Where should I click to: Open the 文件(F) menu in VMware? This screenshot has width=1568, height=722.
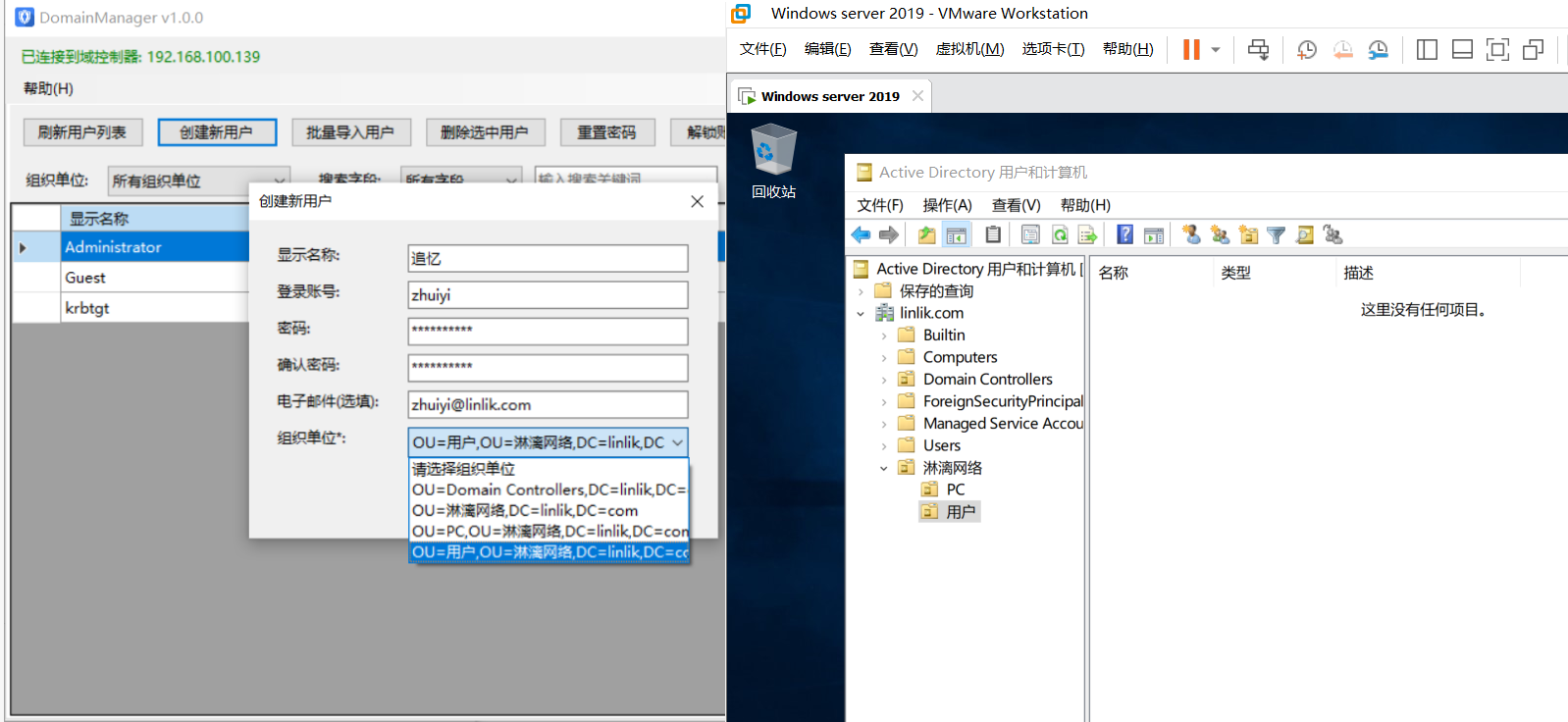[x=763, y=49]
